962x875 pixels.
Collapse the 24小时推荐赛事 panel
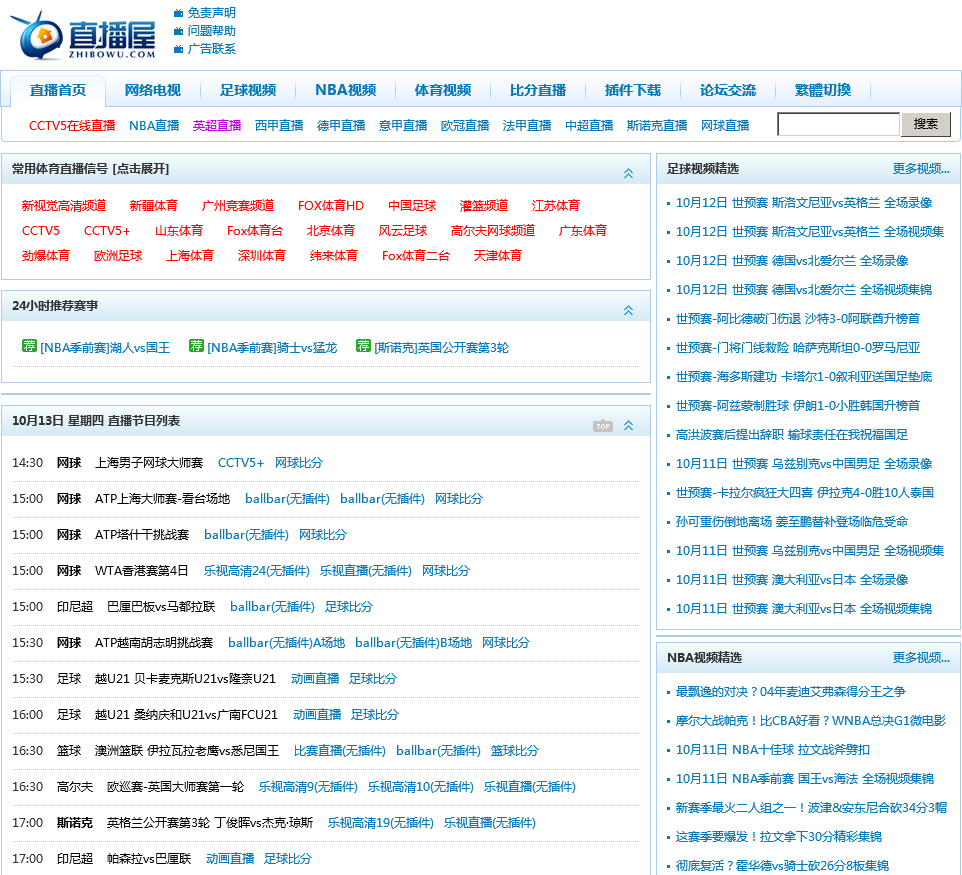628,310
